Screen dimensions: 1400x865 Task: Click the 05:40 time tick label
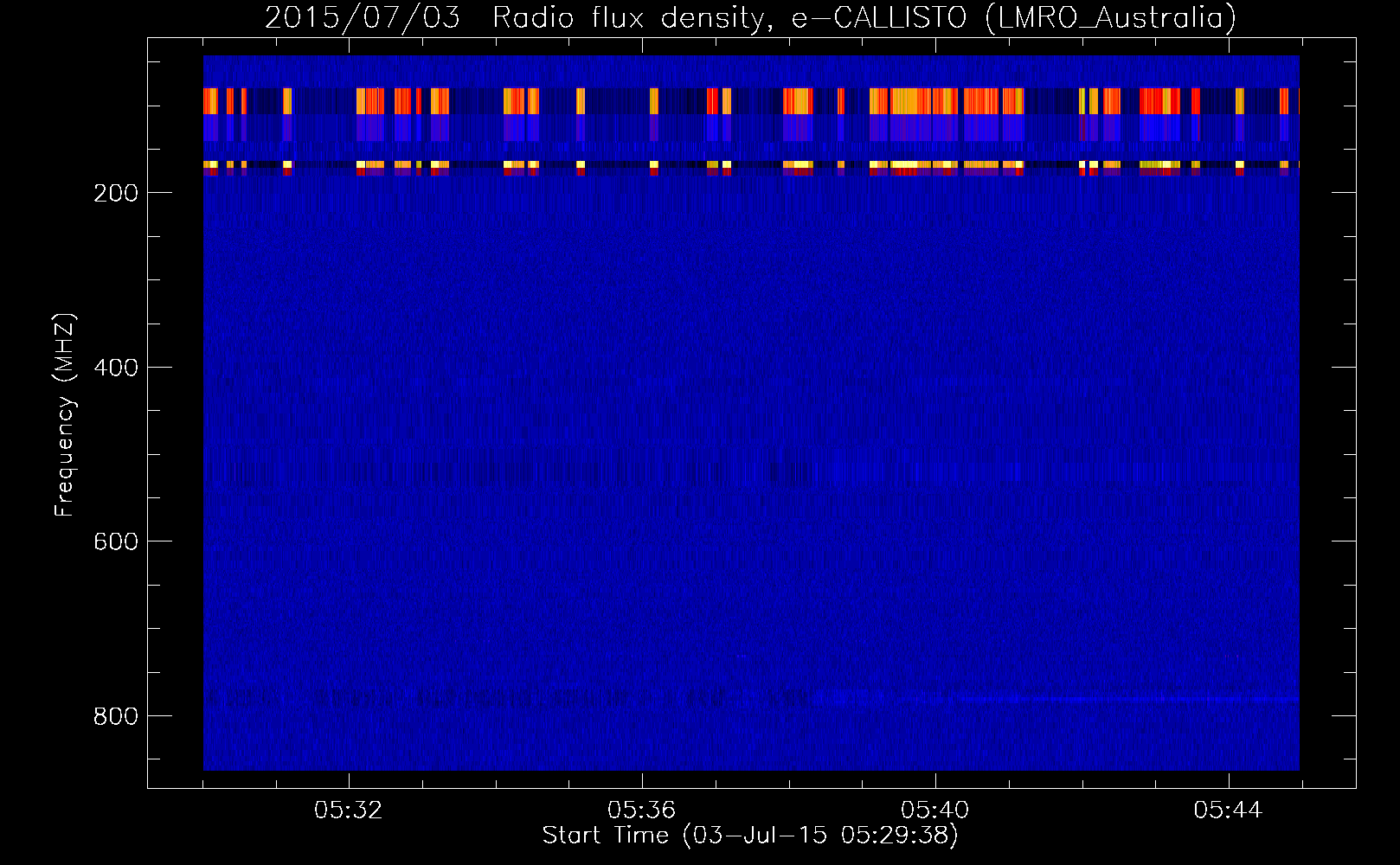click(x=934, y=810)
